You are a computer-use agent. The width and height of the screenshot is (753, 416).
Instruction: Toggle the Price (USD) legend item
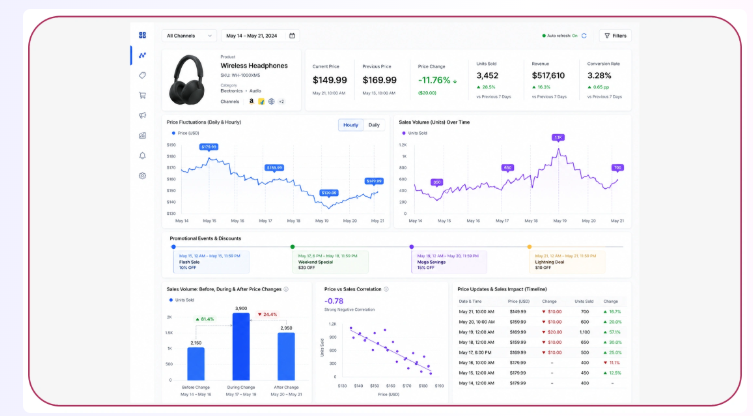pos(185,133)
